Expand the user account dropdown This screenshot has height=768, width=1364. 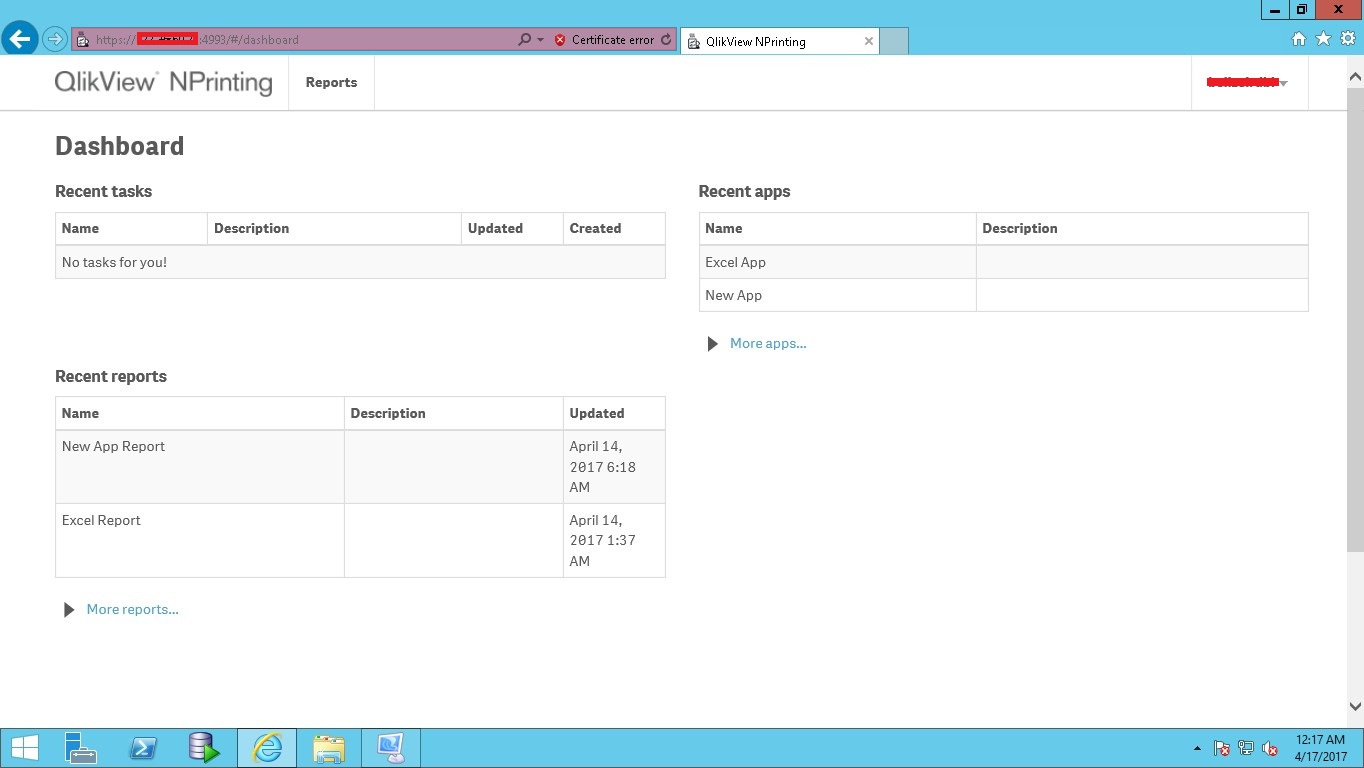pyautogui.click(x=1249, y=83)
